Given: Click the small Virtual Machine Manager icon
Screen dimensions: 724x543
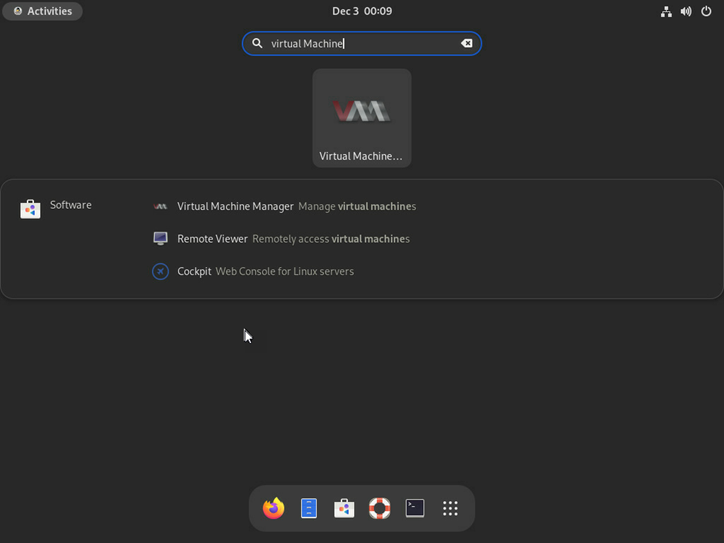Looking at the screenshot, I should pyautogui.click(x=160, y=206).
